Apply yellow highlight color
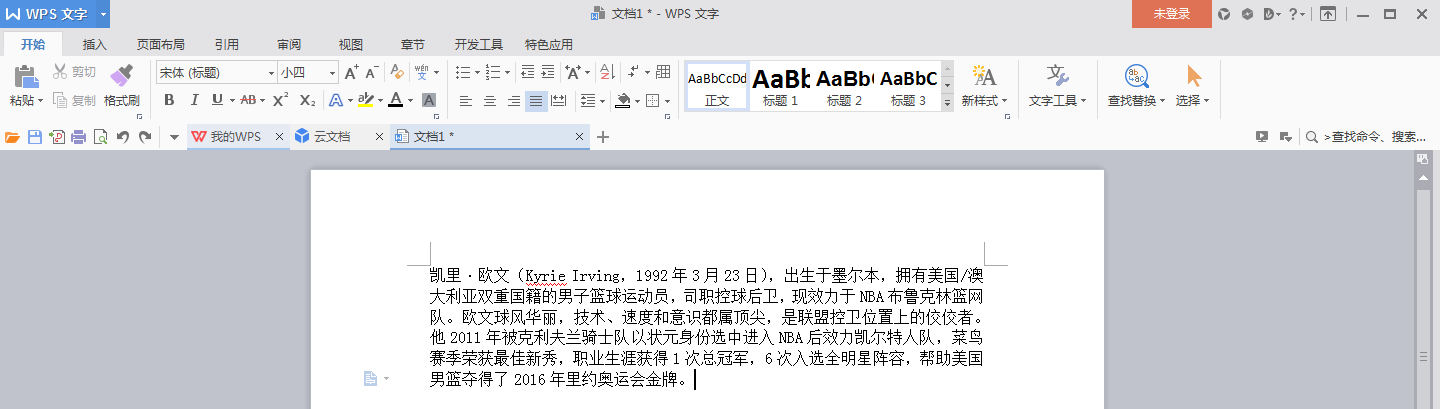The image size is (1440, 409). click(364, 100)
